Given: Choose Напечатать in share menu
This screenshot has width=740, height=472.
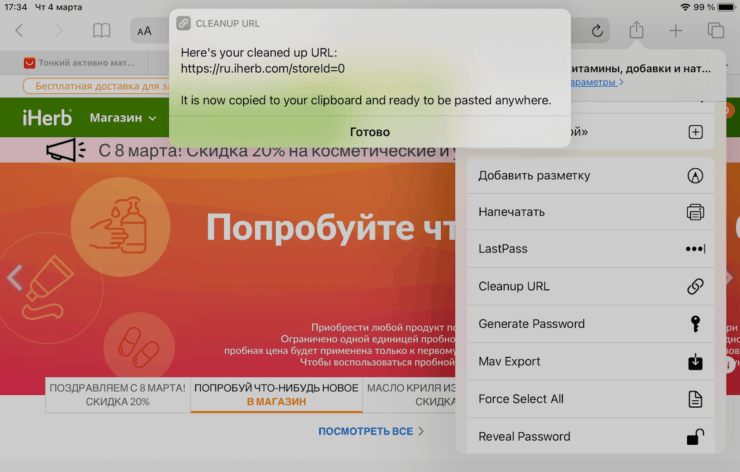Looking at the screenshot, I should tap(590, 212).
